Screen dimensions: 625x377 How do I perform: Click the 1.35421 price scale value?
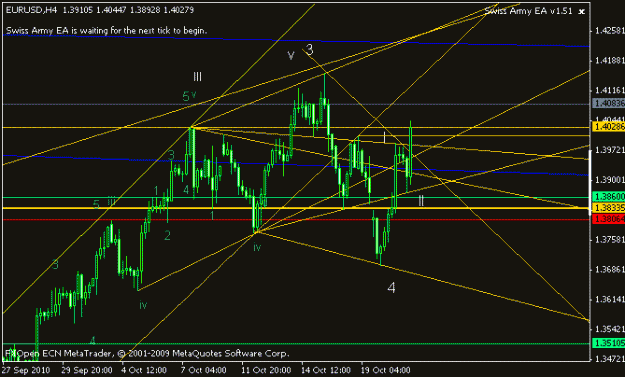(x=609, y=329)
